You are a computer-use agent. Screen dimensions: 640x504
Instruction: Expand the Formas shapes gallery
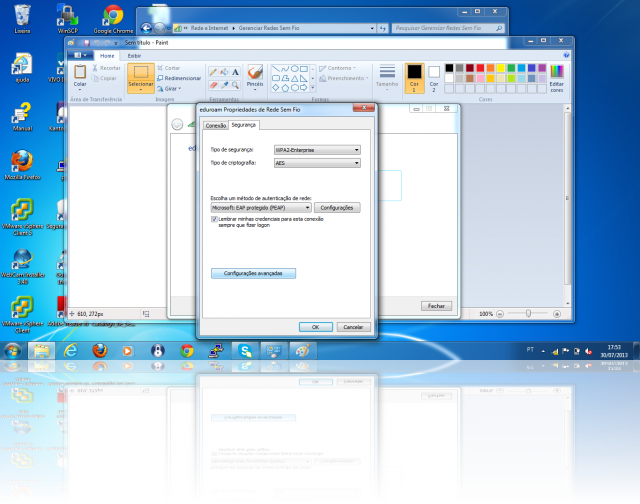pyautogui.click(x=313, y=87)
